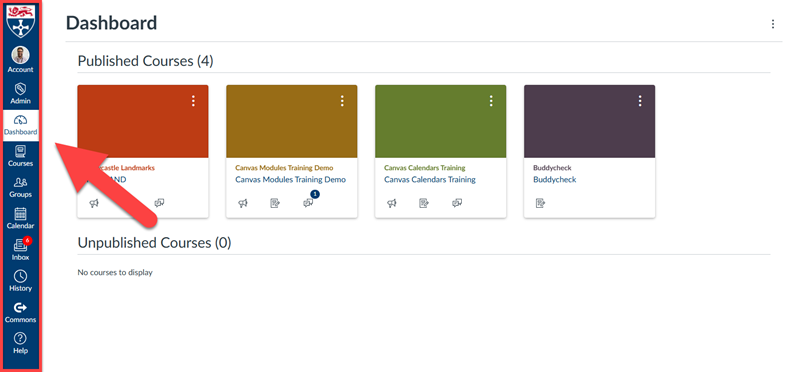The image size is (810, 372).
Task: Open Announcements icon on Canvas Modules Training Demo card
Action: point(243,203)
